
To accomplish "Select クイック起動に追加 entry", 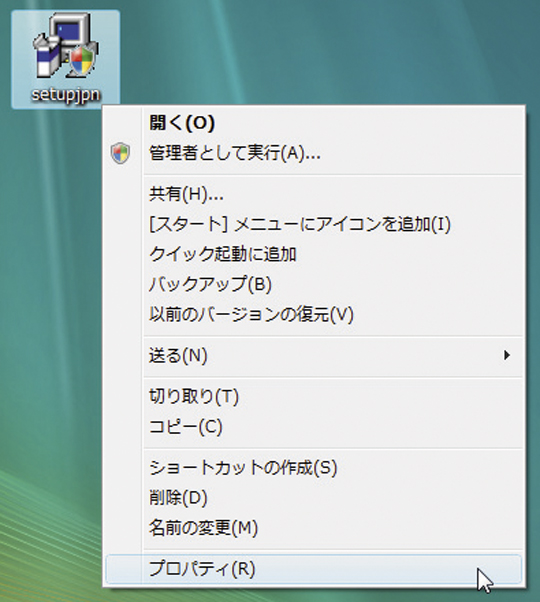I will (x=314, y=254).
